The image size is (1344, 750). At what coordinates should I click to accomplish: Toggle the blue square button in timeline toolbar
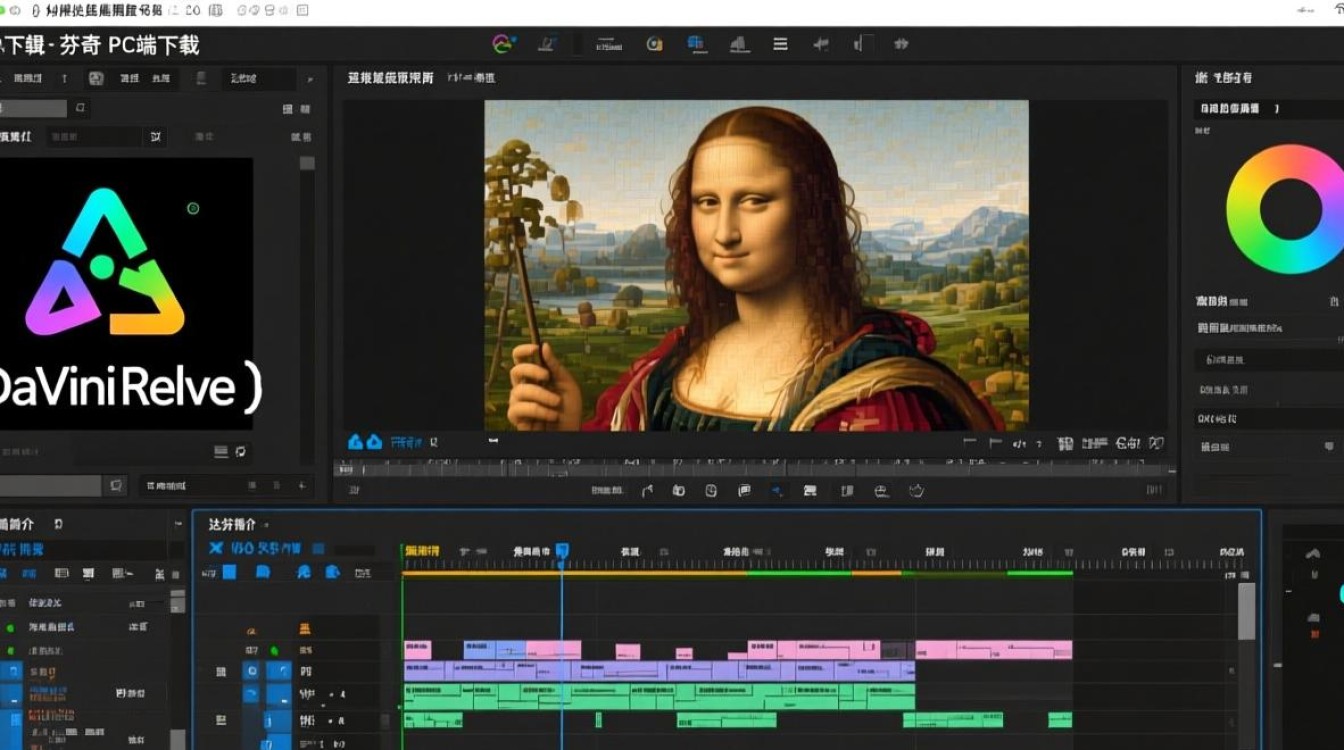(x=229, y=572)
